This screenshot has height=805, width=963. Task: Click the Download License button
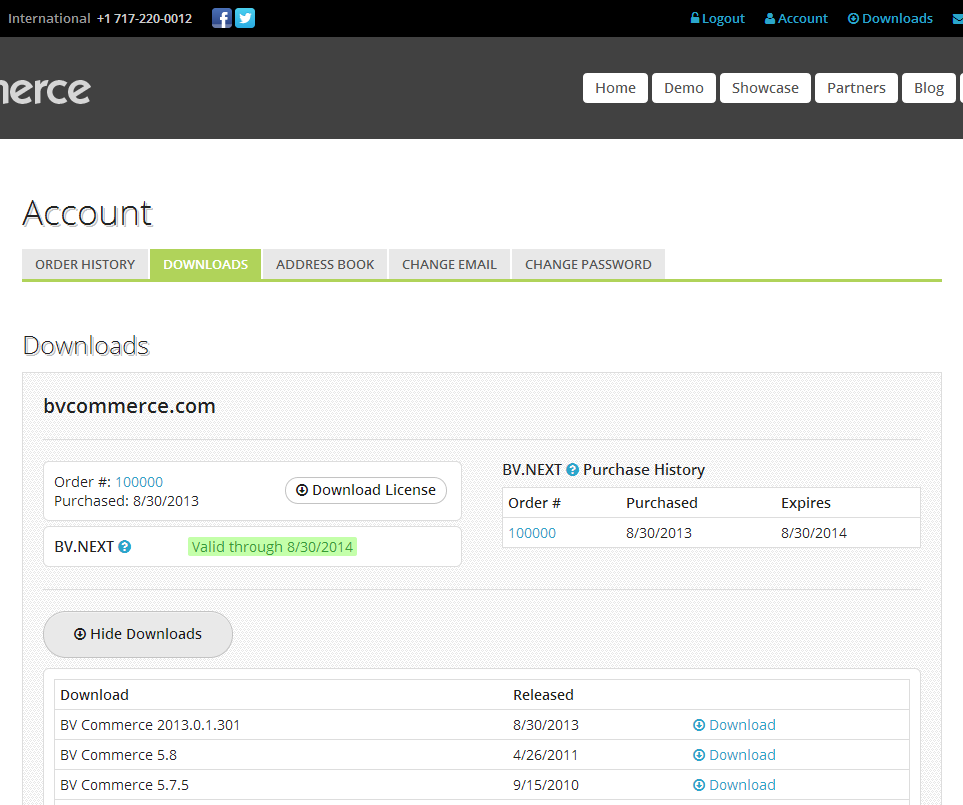pyautogui.click(x=366, y=490)
